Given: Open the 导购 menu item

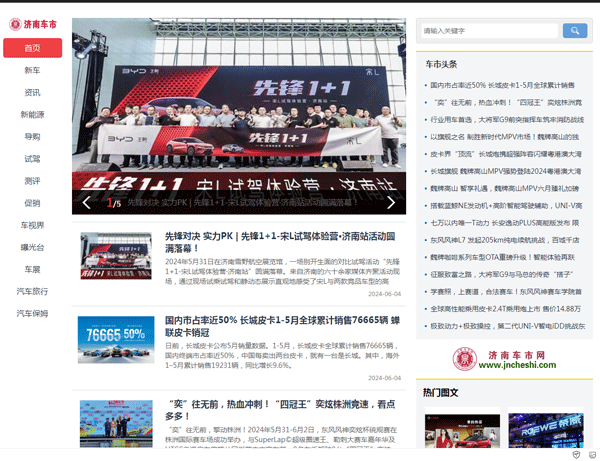Looking at the screenshot, I should pyautogui.click(x=33, y=137).
